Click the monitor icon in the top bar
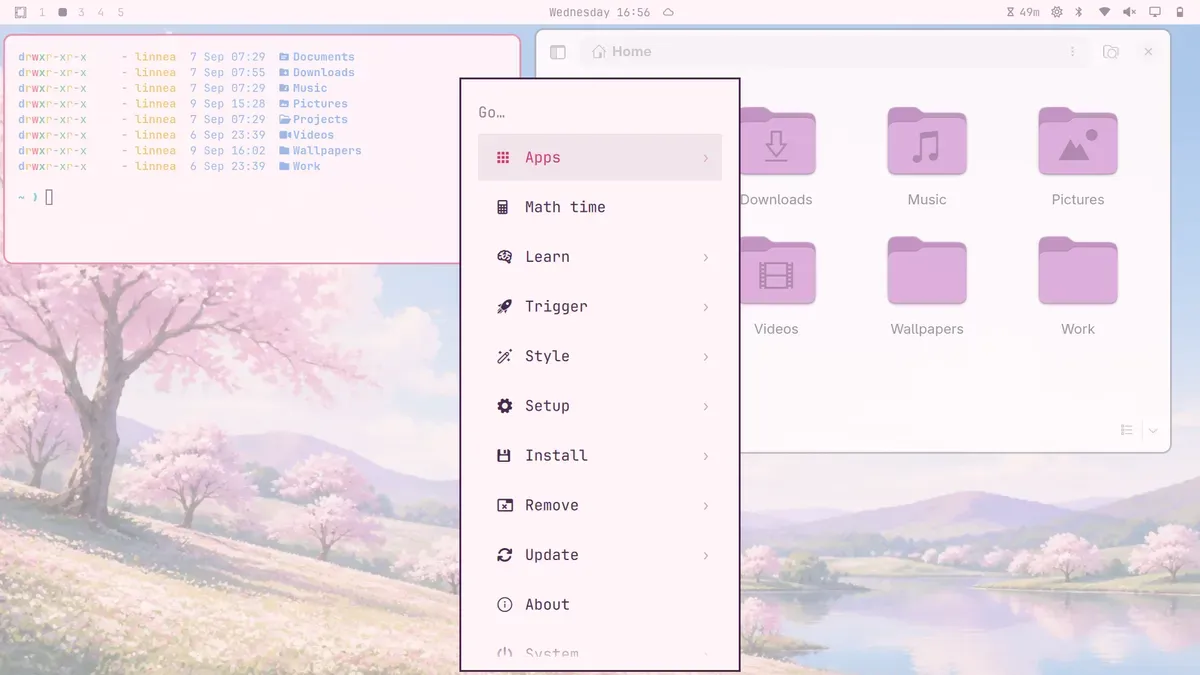The height and width of the screenshot is (675, 1200). pos(1155,12)
